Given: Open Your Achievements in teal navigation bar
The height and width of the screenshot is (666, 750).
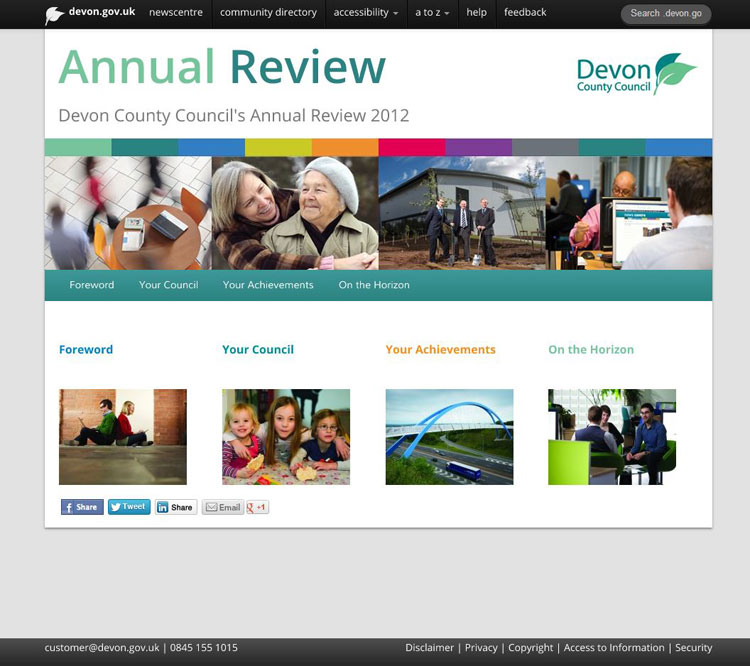Looking at the screenshot, I should pos(268,285).
